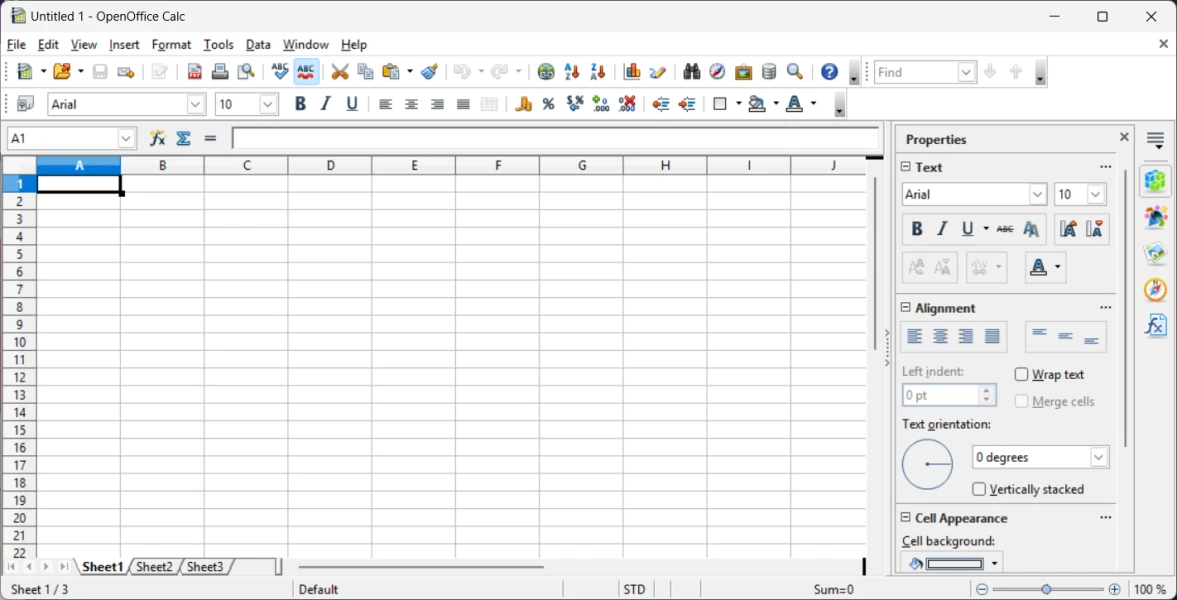Toggle AutoSpellcheck in toolbar
Screen dimensions: 1177x600
(306, 72)
